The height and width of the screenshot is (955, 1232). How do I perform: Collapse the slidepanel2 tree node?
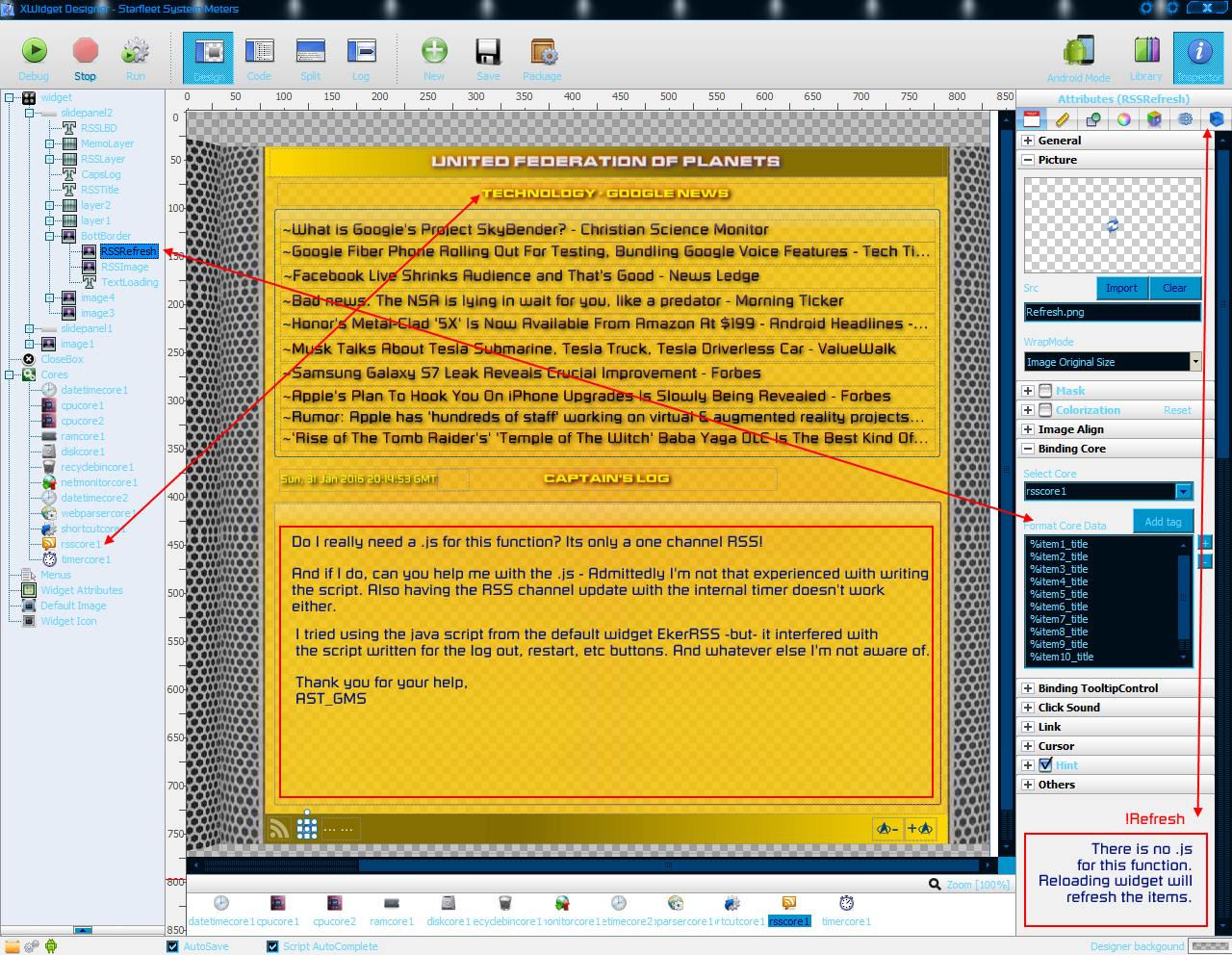[29, 113]
